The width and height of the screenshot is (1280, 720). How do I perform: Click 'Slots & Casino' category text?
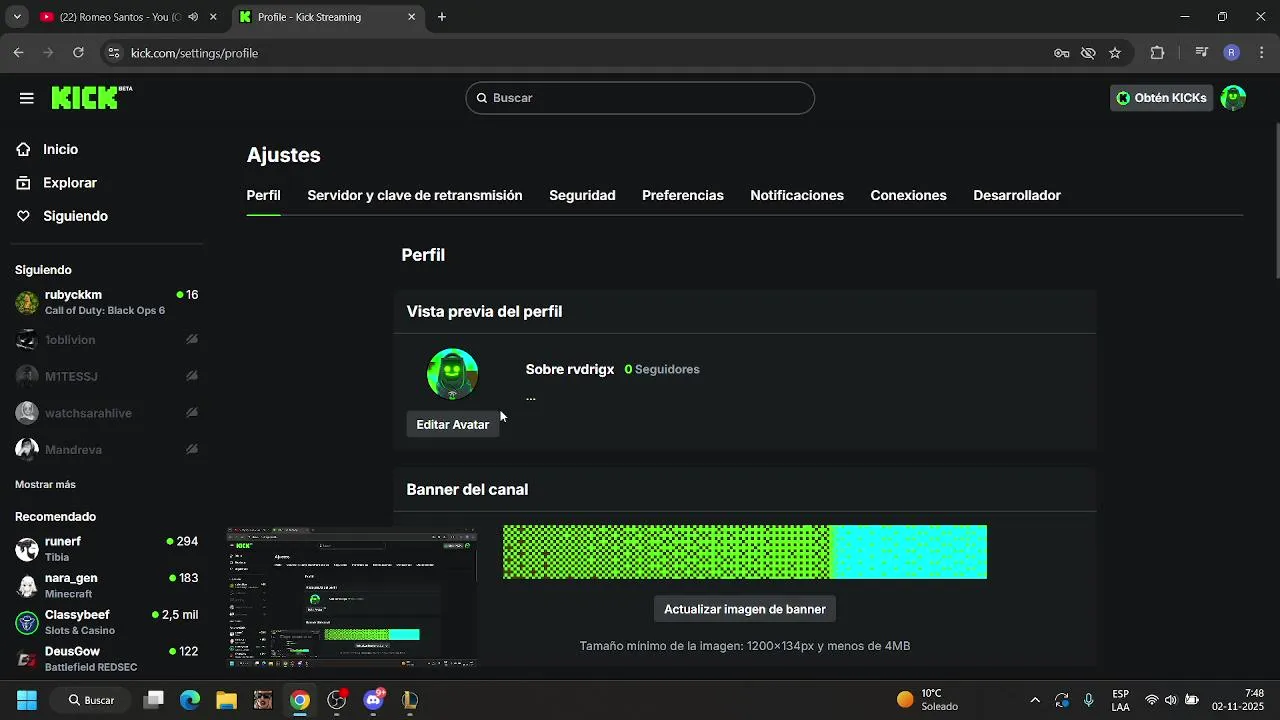point(80,630)
